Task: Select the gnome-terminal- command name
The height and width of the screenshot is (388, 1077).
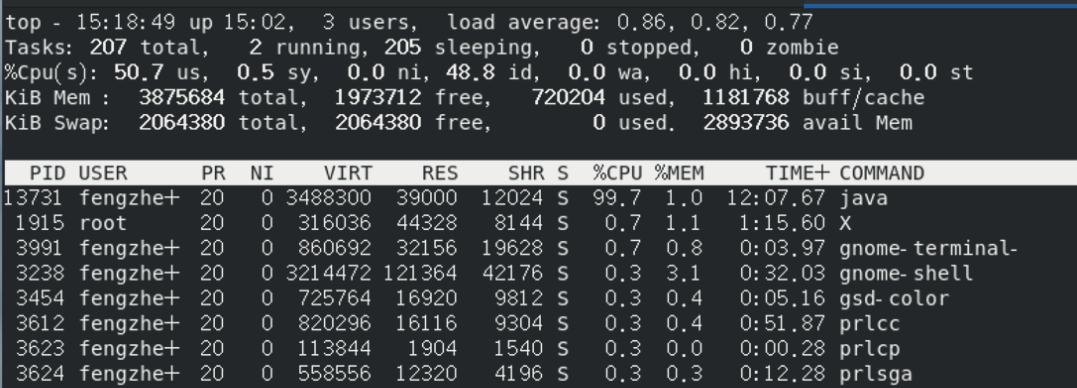Action: point(928,248)
